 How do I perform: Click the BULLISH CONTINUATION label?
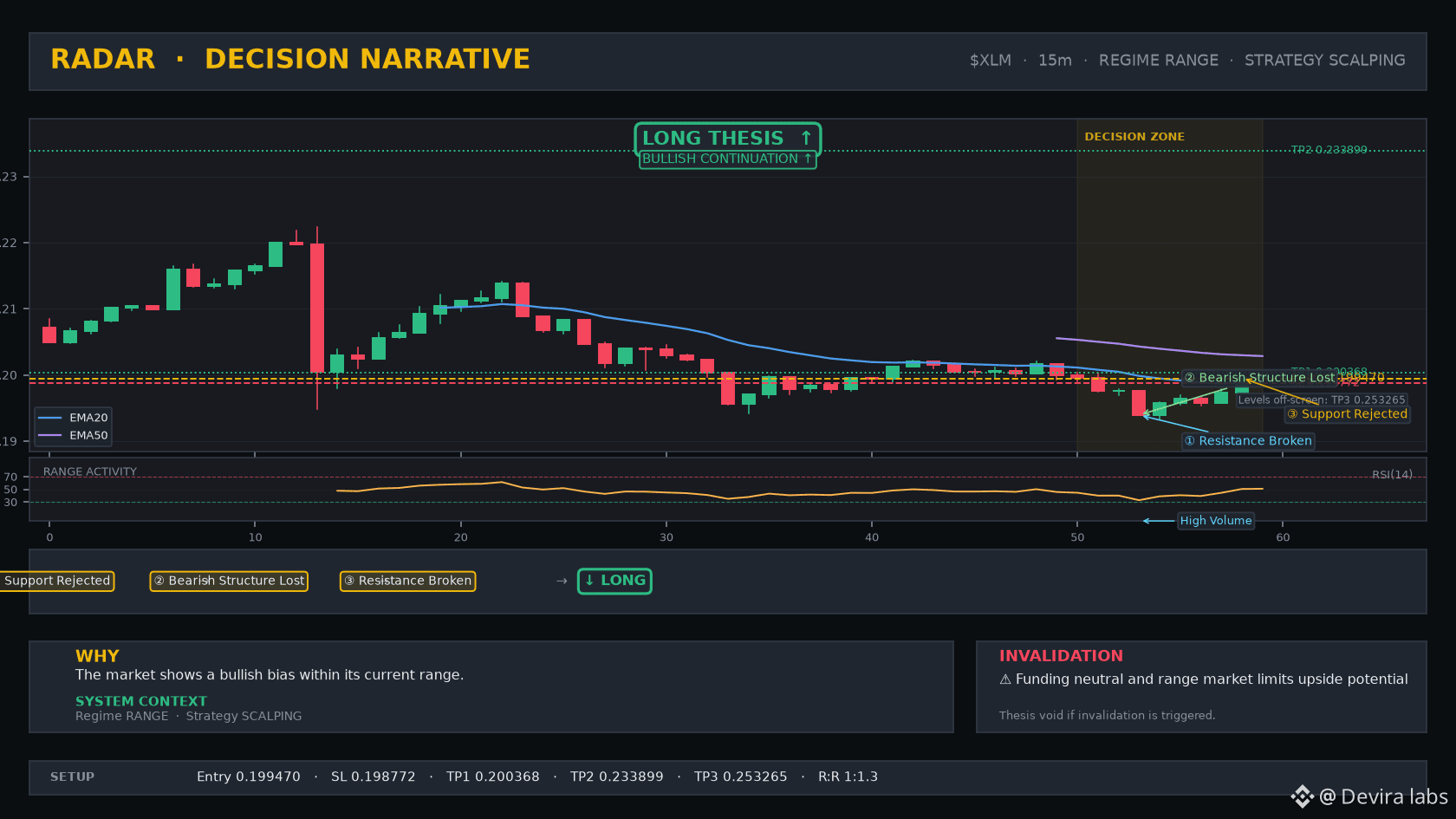coord(727,159)
